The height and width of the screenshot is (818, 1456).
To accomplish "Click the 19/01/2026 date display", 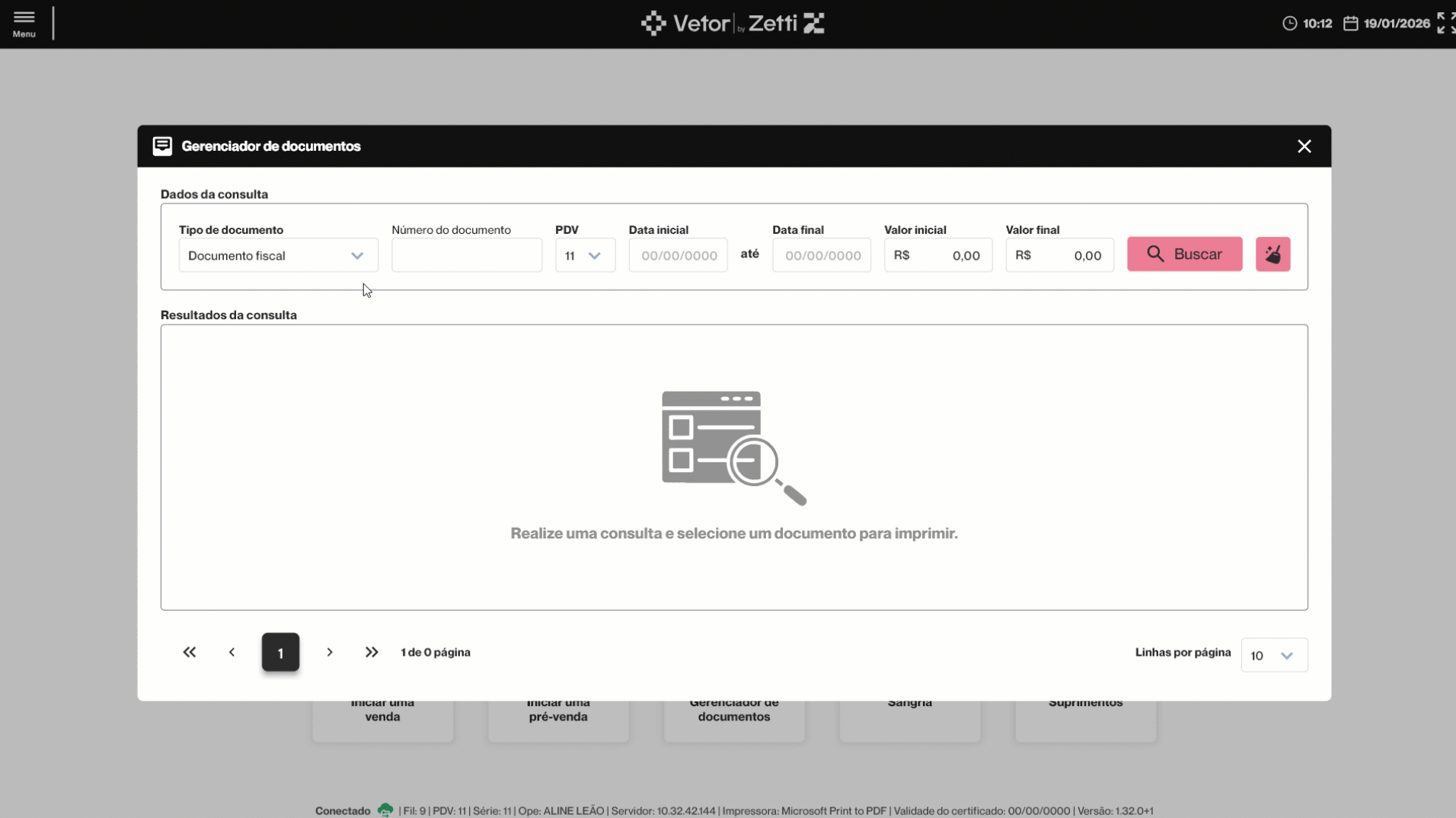I will point(1397,24).
